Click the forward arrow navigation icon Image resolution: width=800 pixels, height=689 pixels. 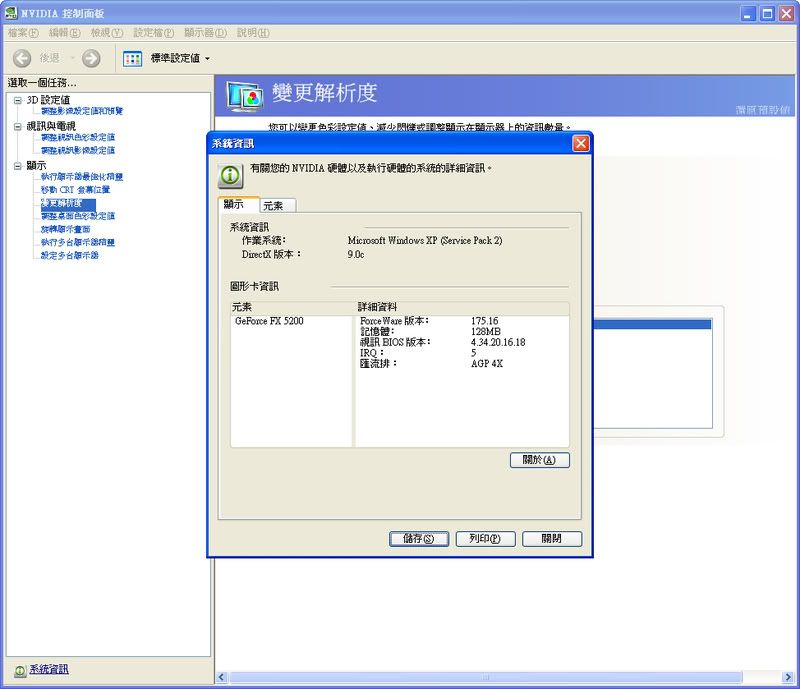(91, 58)
